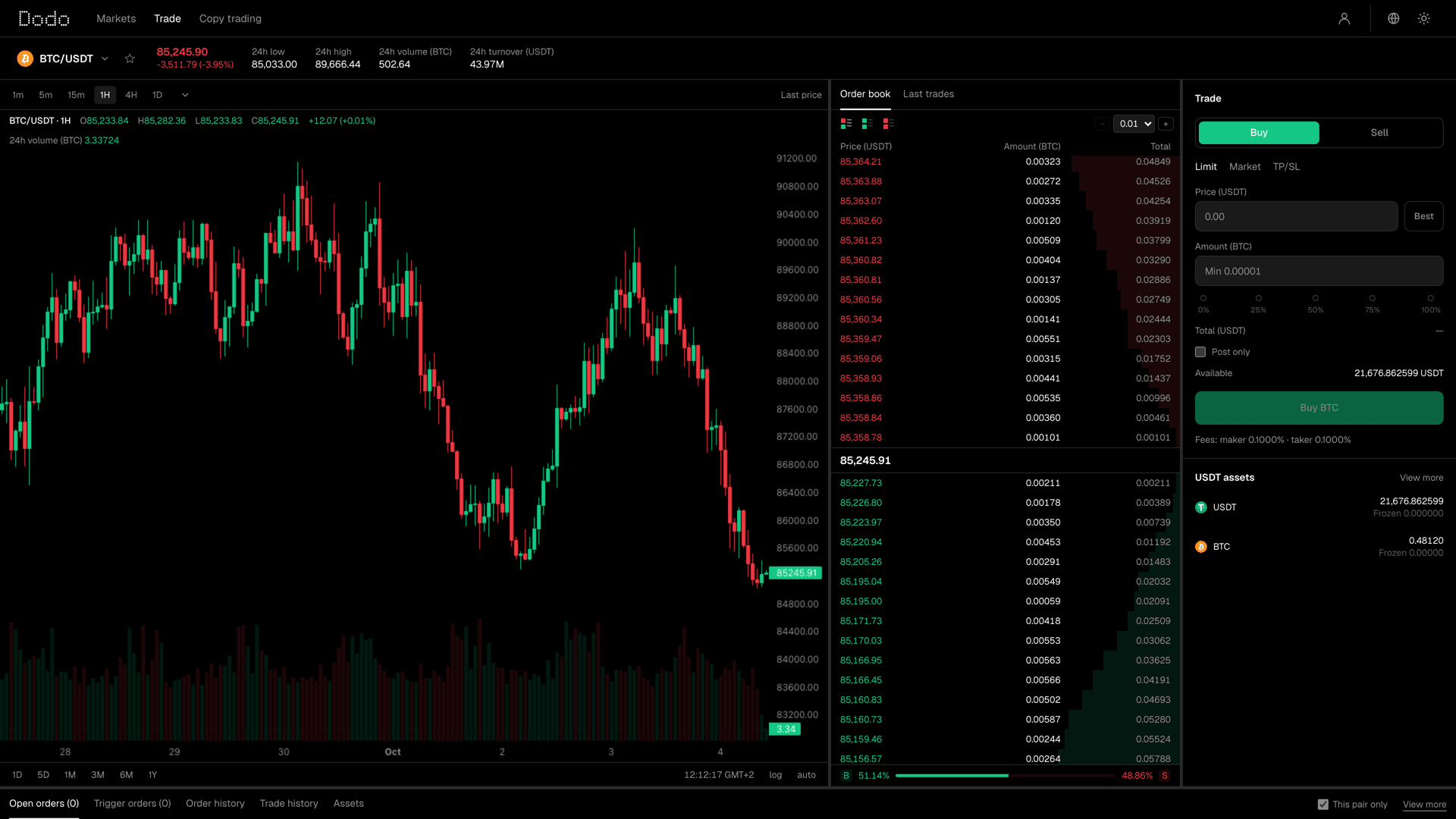Click the BTC coin icon in assets
The image size is (1456, 819).
pyautogui.click(x=1200, y=547)
